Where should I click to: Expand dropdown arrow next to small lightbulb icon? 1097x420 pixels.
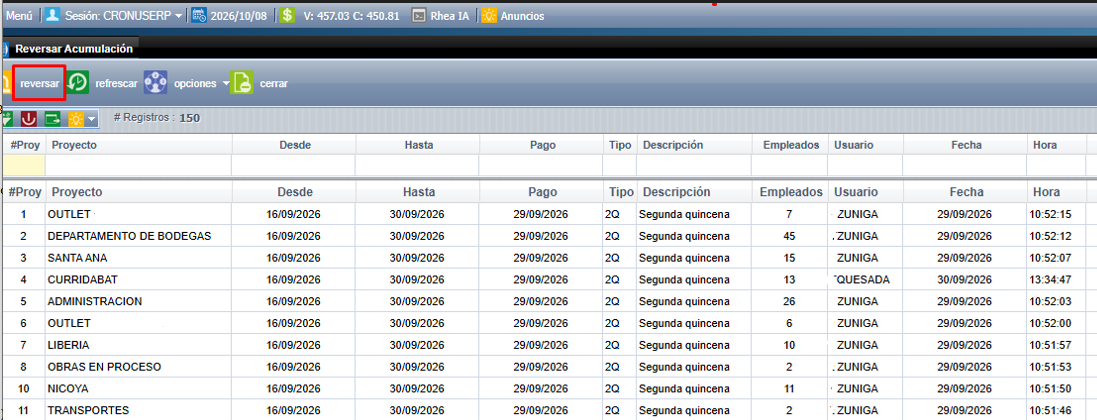tap(91, 120)
